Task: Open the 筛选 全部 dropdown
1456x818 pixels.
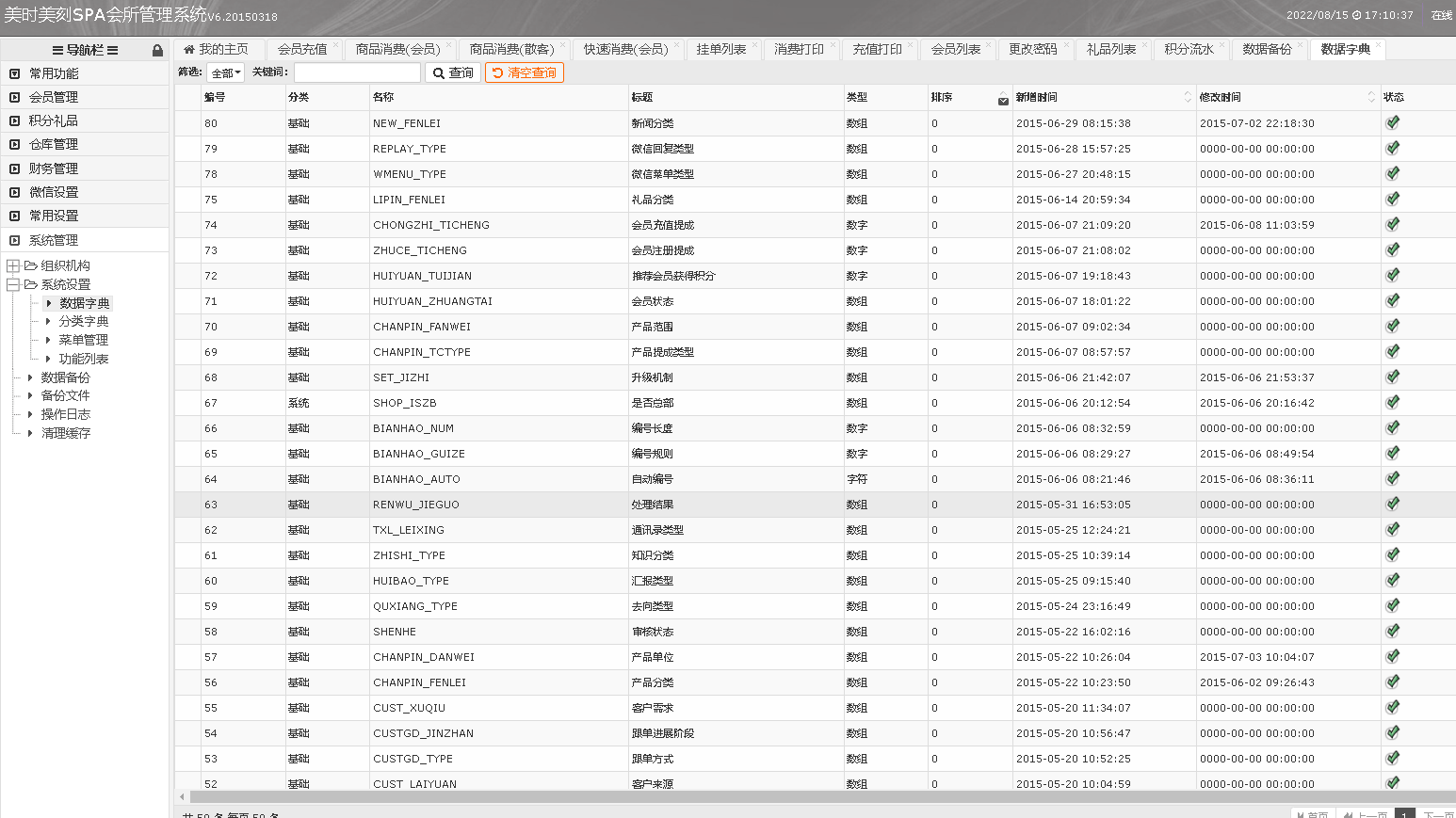Action: point(226,72)
